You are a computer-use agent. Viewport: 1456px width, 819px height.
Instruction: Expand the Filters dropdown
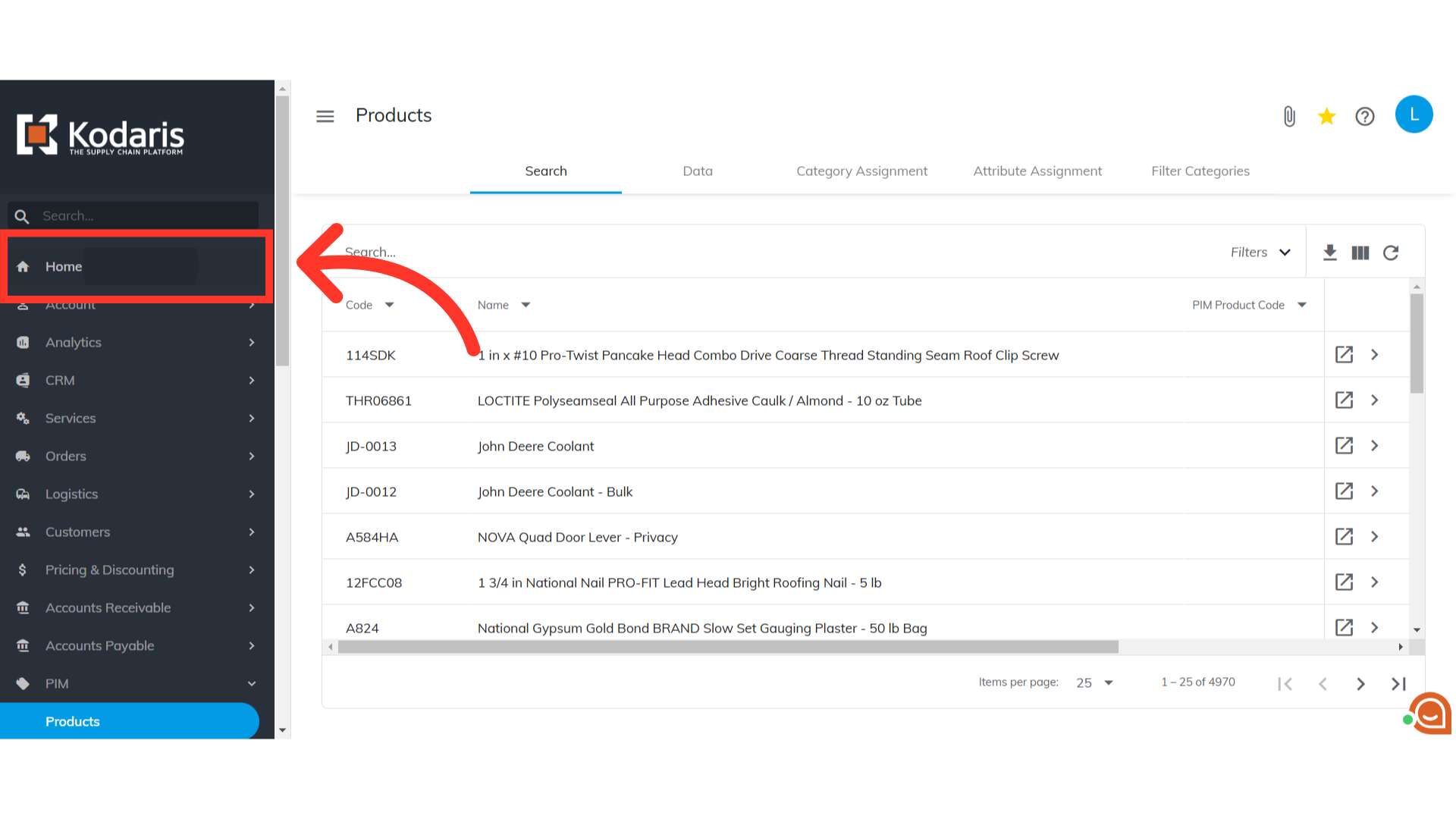click(1260, 253)
